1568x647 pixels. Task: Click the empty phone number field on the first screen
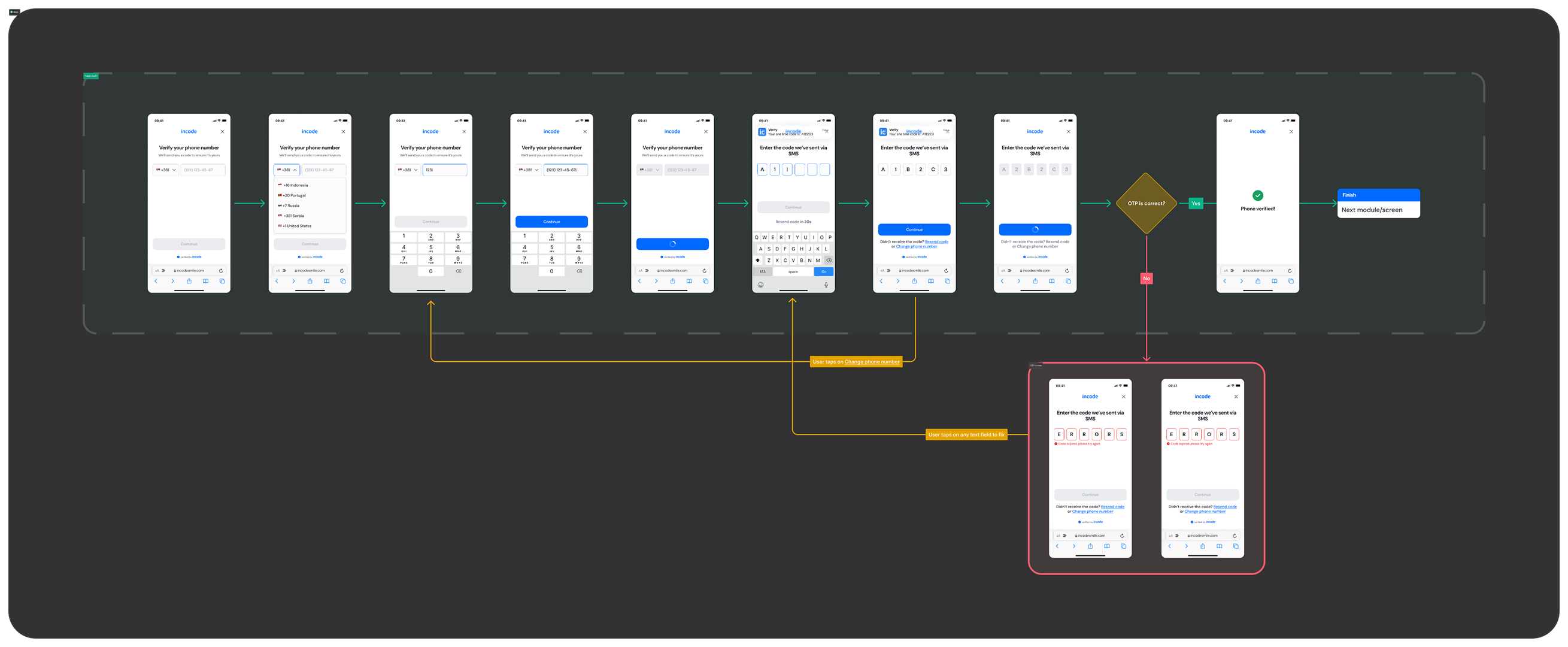tap(203, 170)
